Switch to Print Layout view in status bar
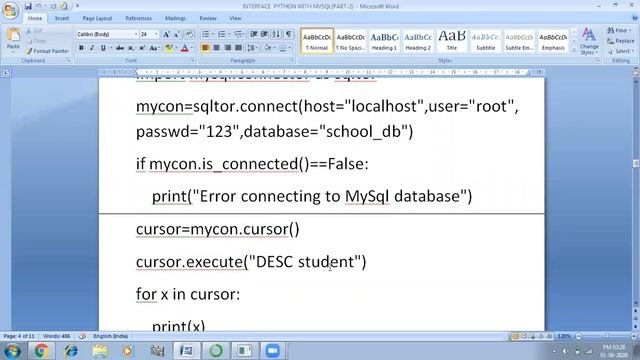Image resolution: width=640 pixels, height=360 pixels. pyautogui.click(x=515, y=336)
